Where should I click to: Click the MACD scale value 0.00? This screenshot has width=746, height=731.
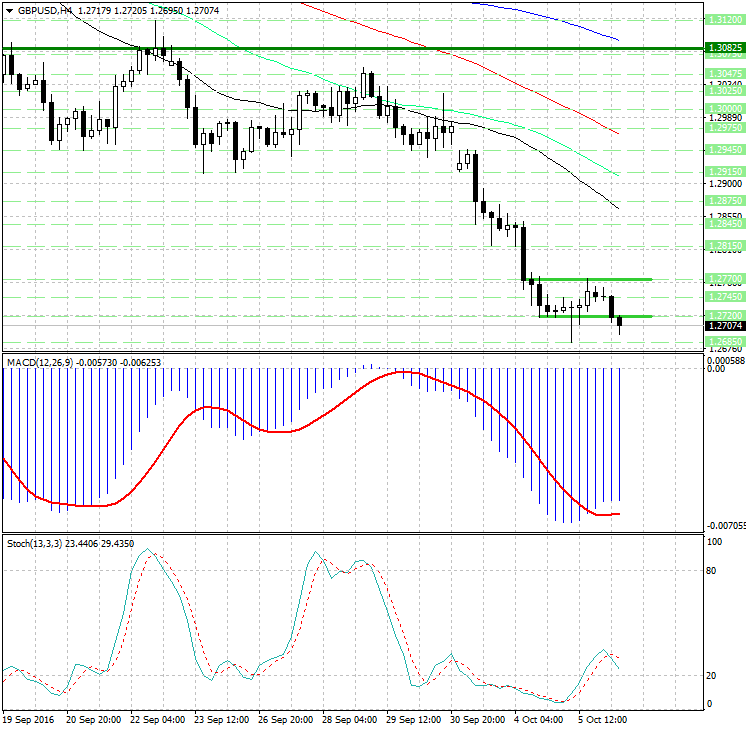coord(716,368)
